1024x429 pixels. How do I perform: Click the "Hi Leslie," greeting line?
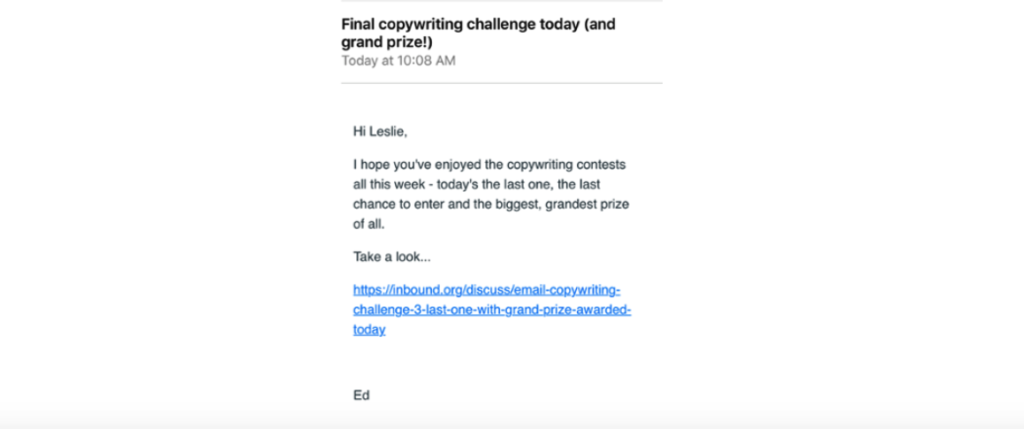click(x=380, y=131)
